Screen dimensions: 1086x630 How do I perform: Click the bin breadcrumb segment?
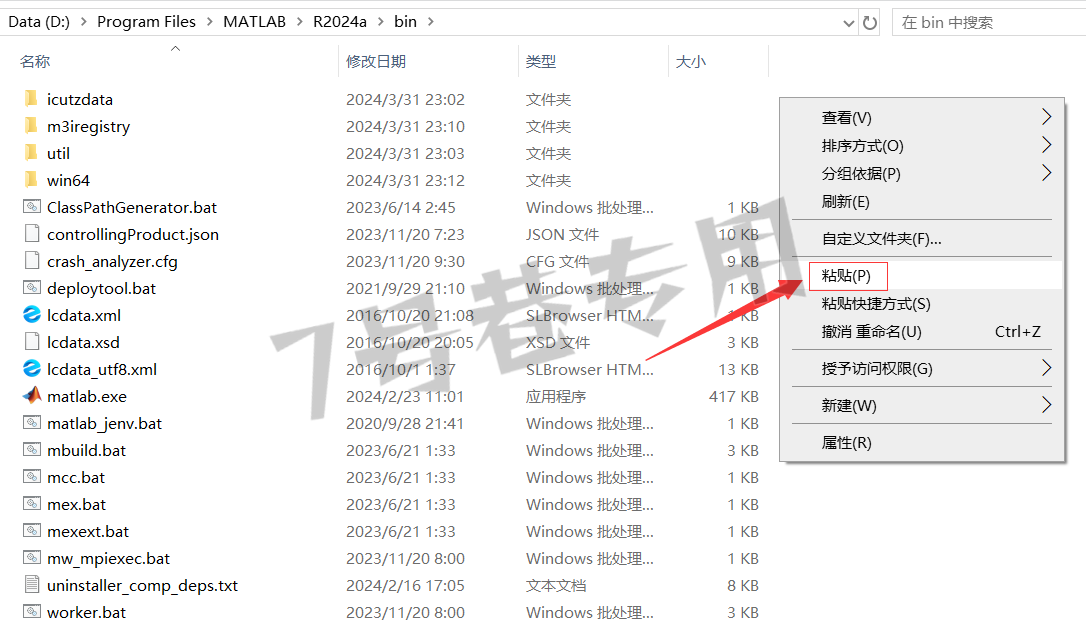click(405, 22)
